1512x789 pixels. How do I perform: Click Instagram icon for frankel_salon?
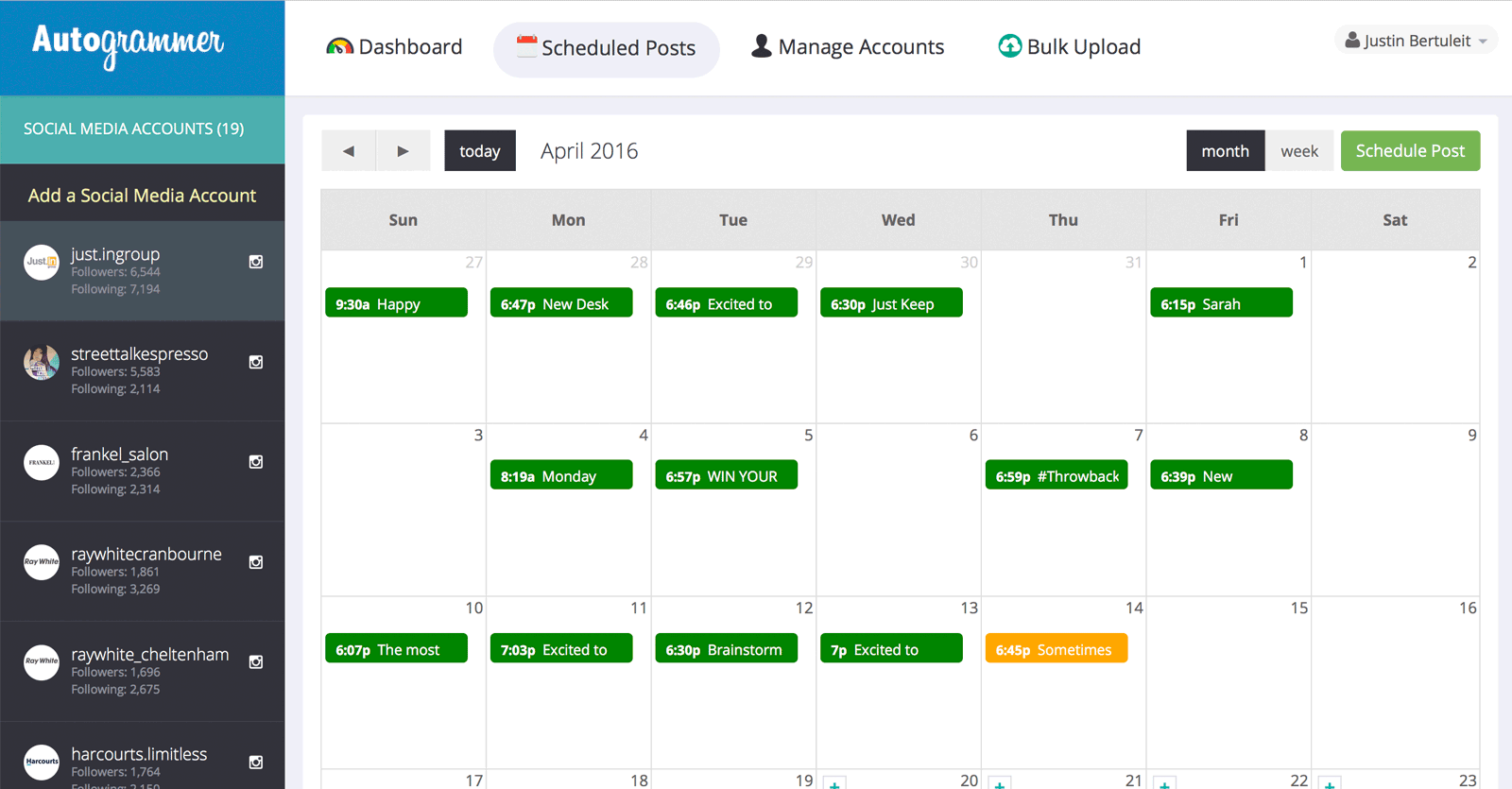tap(256, 462)
